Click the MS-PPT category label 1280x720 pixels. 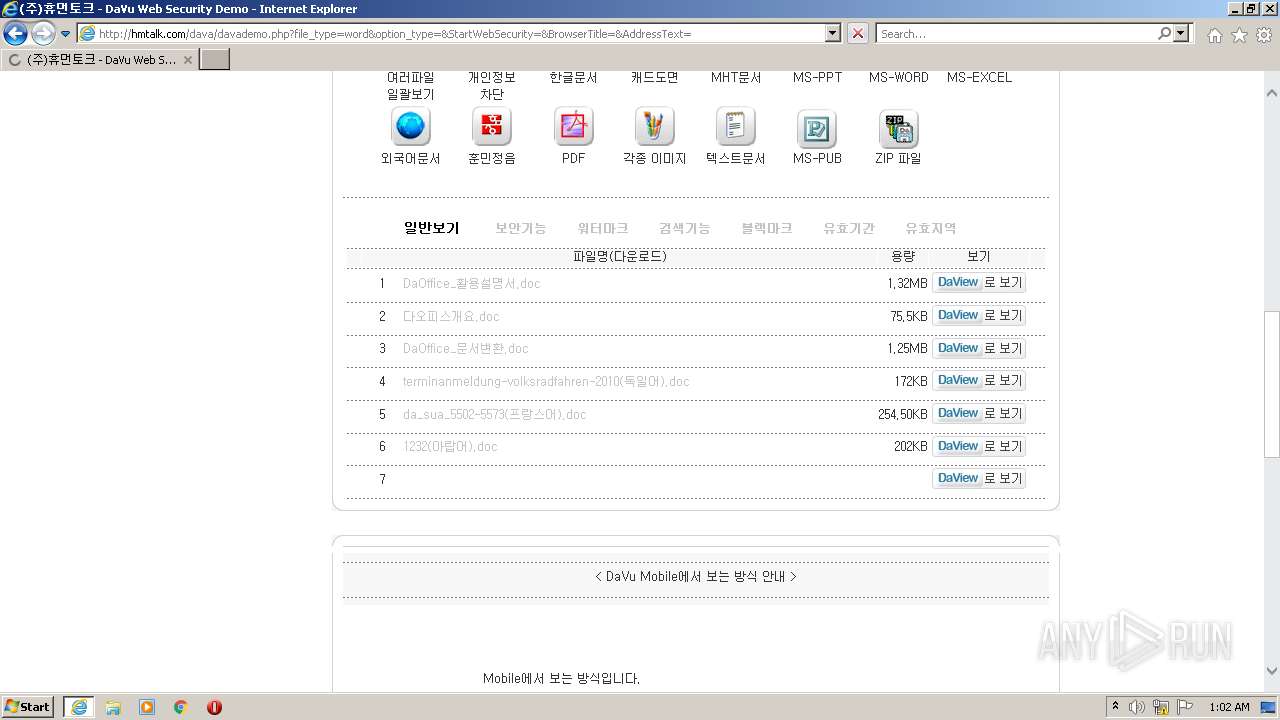[817, 77]
